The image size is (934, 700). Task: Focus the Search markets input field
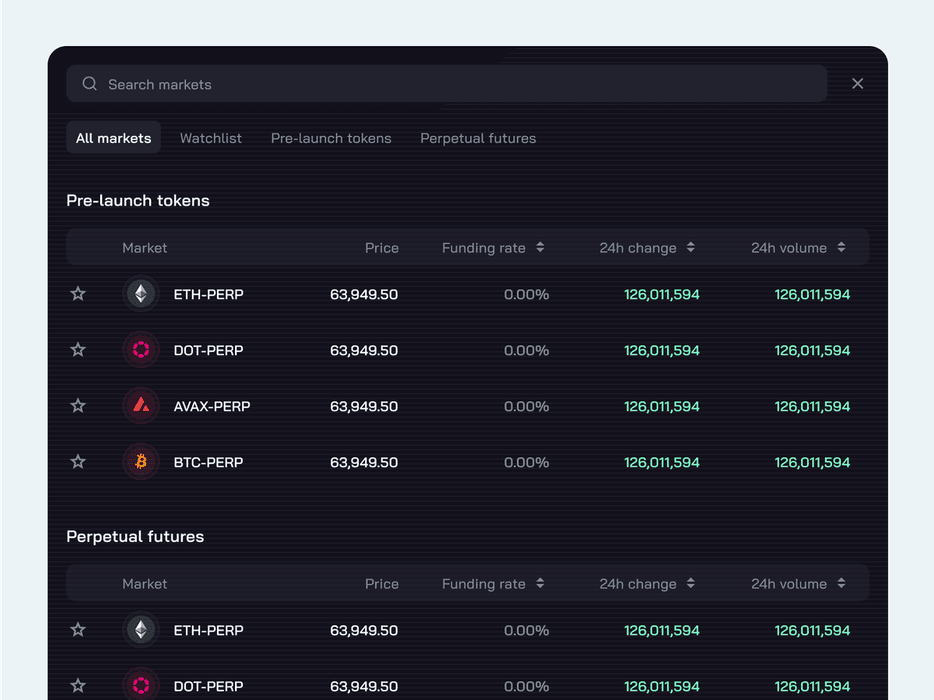point(460,84)
